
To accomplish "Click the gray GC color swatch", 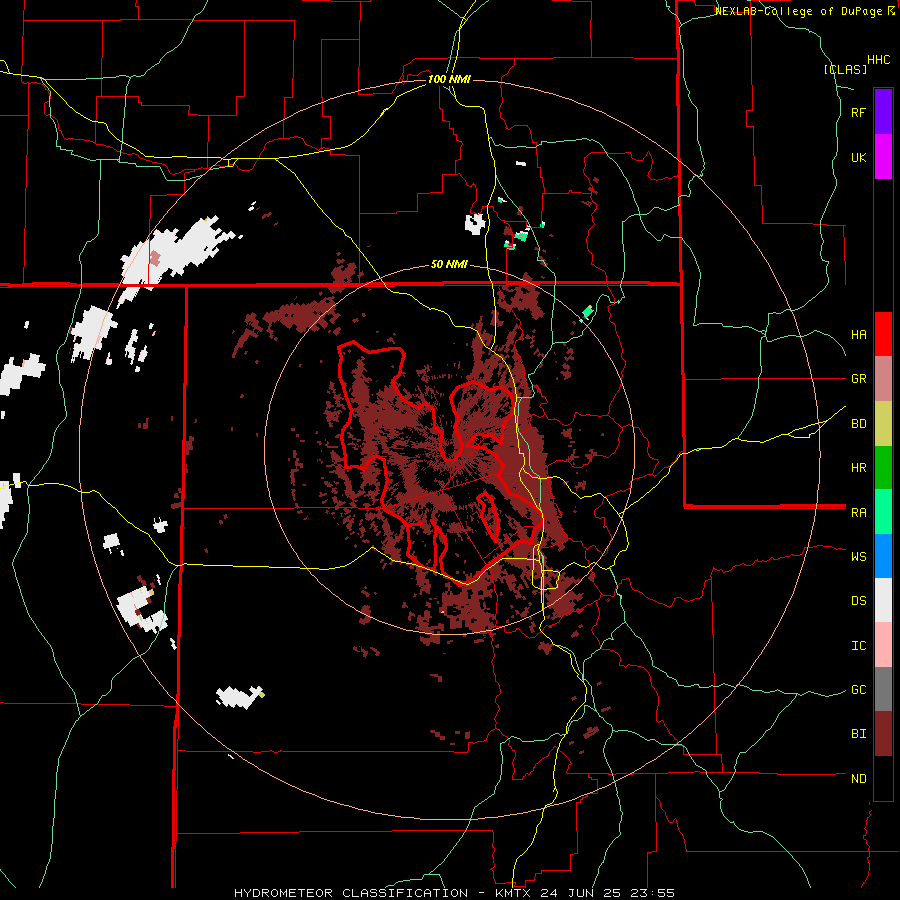I will (x=883, y=689).
